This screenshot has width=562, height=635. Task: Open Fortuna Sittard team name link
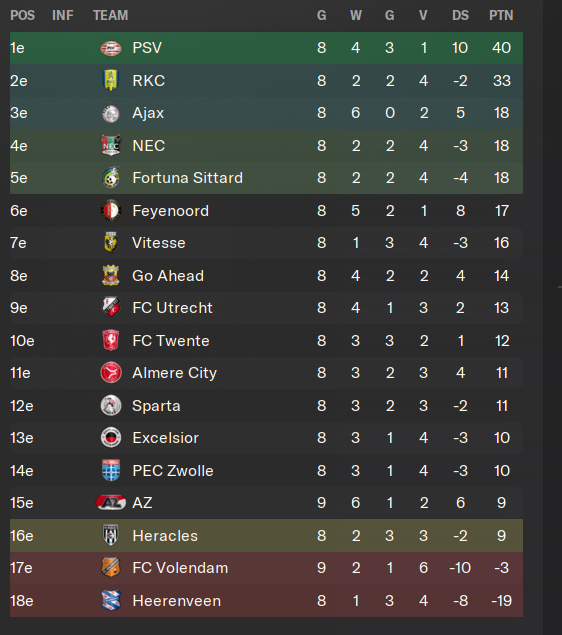187,178
